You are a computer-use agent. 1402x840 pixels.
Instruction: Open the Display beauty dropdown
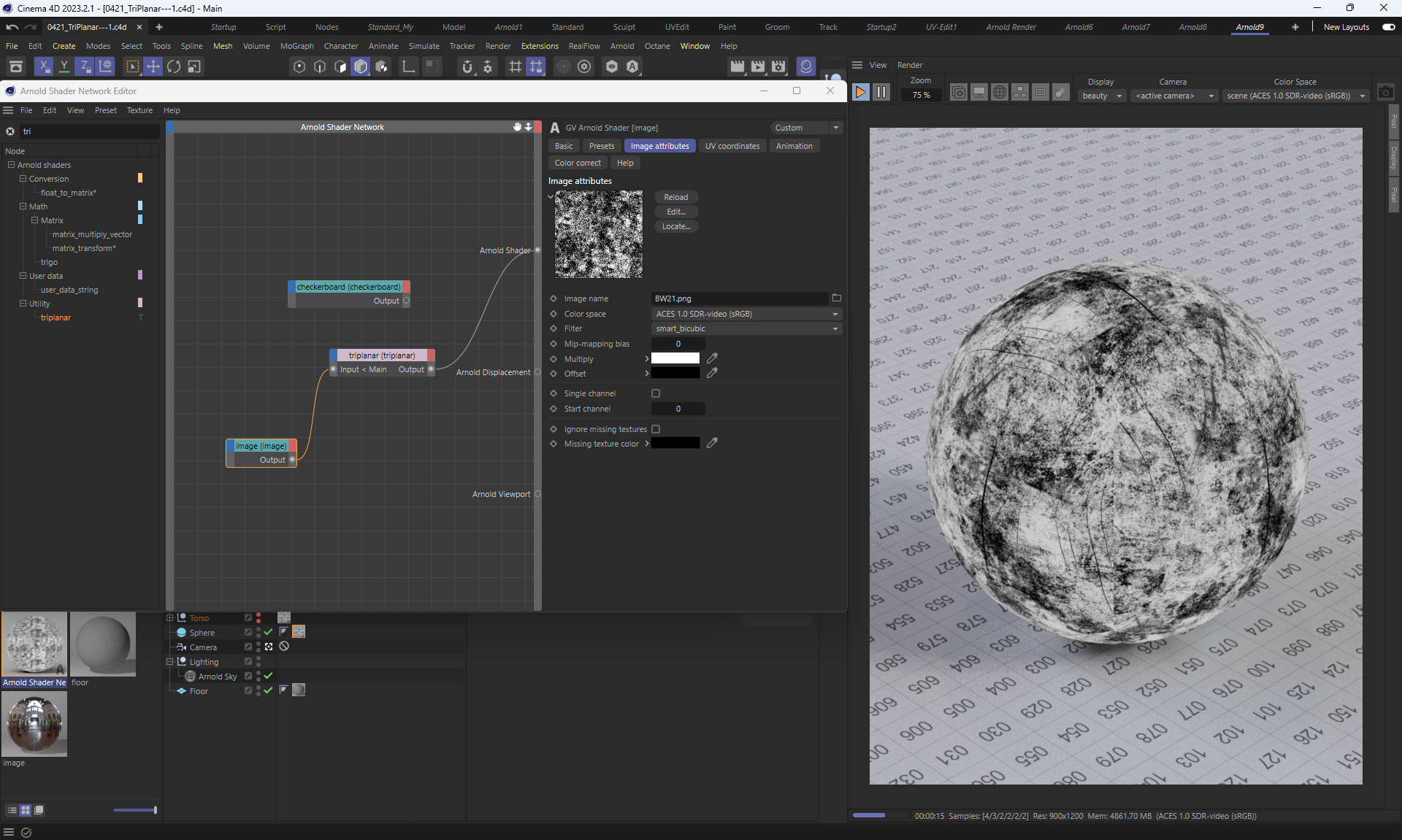1101,96
